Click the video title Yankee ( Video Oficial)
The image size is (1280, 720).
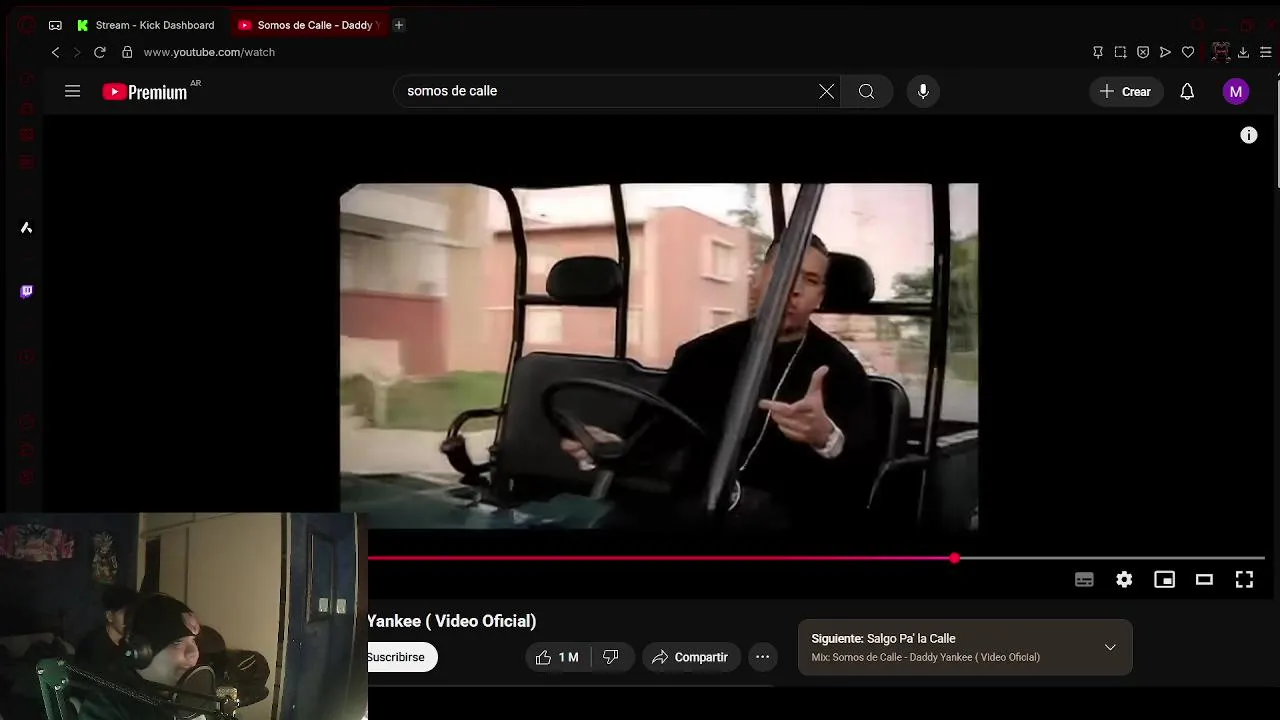[x=452, y=621]
